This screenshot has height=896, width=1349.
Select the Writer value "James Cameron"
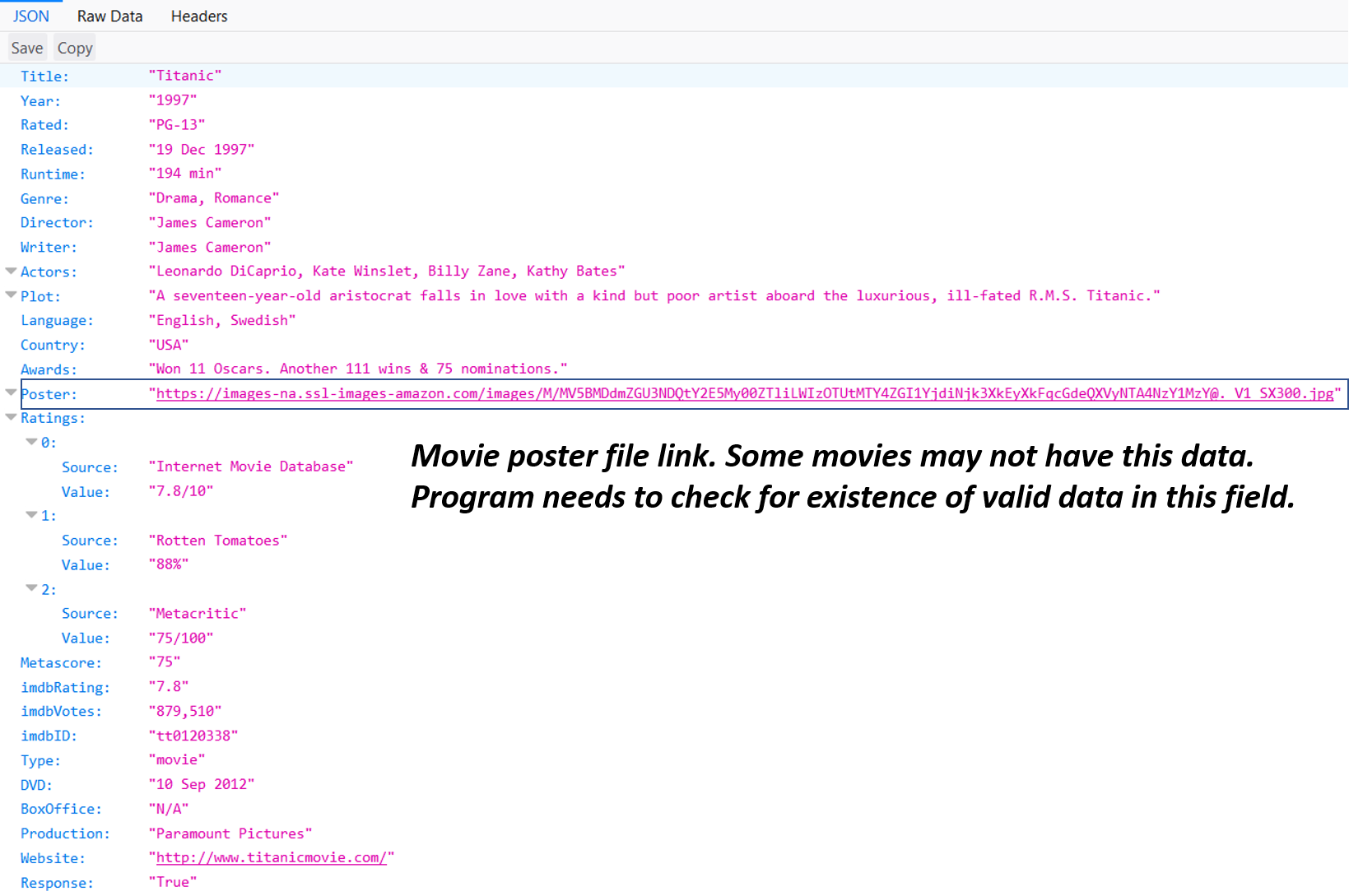(x=210, y=247)
